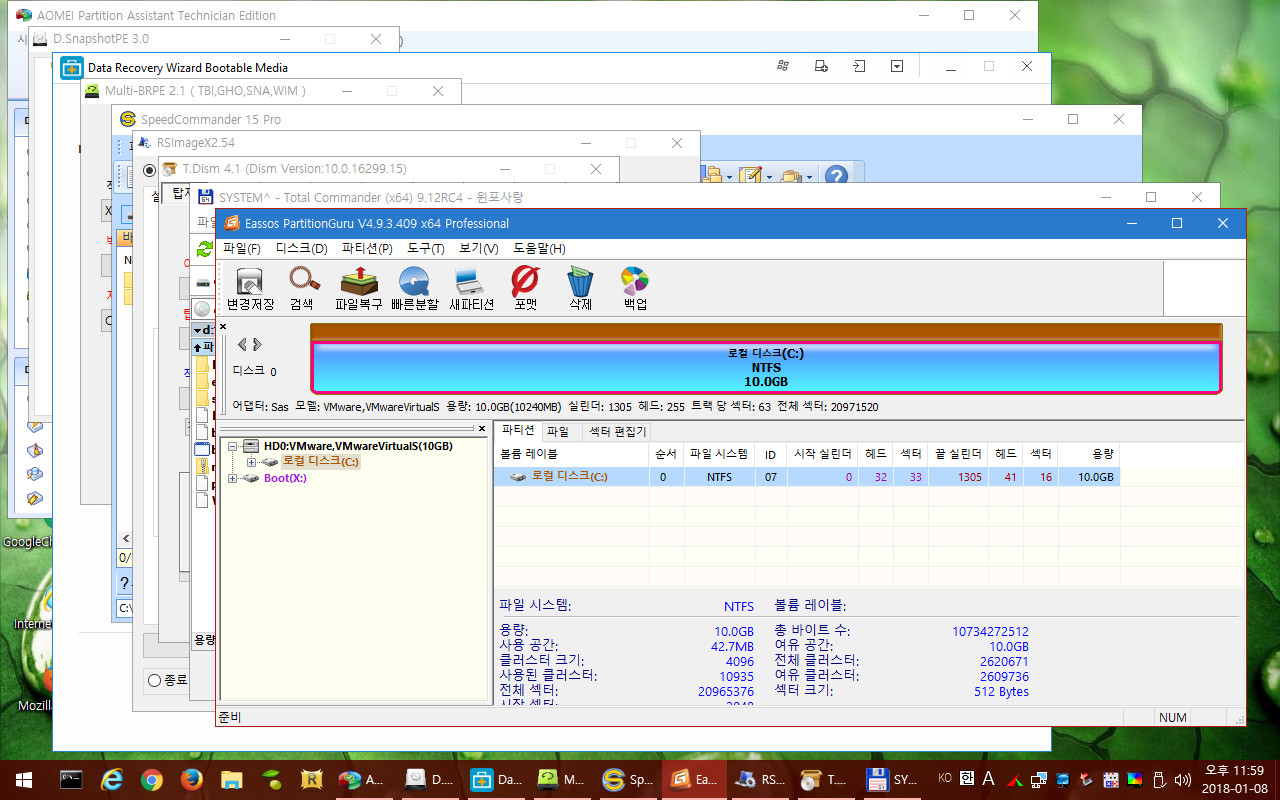
Task: Switch to the 파티션 tab
Action: pos(517,431)
